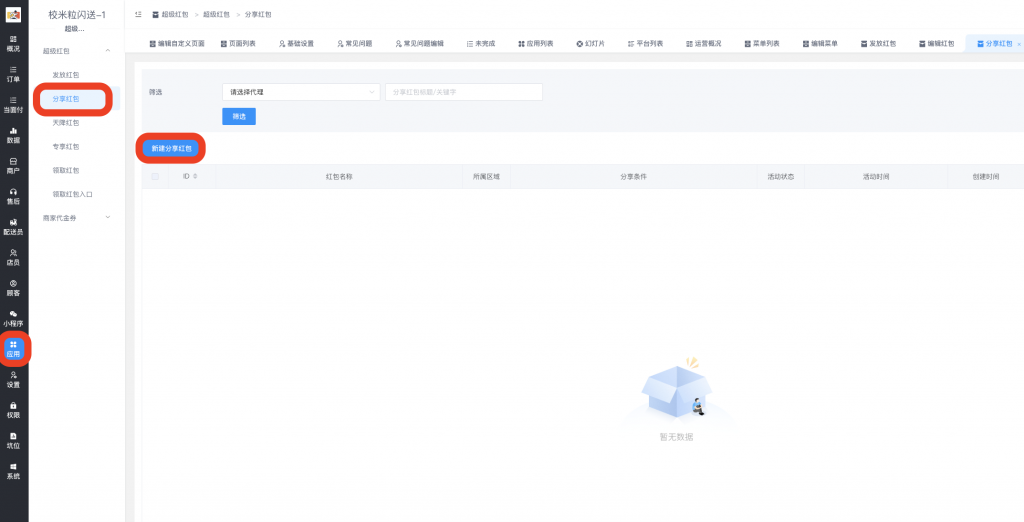Viewport: 1024px width, 522px height.
Task: Open the 权限 permissions lock icon
Action: [13, 410]
